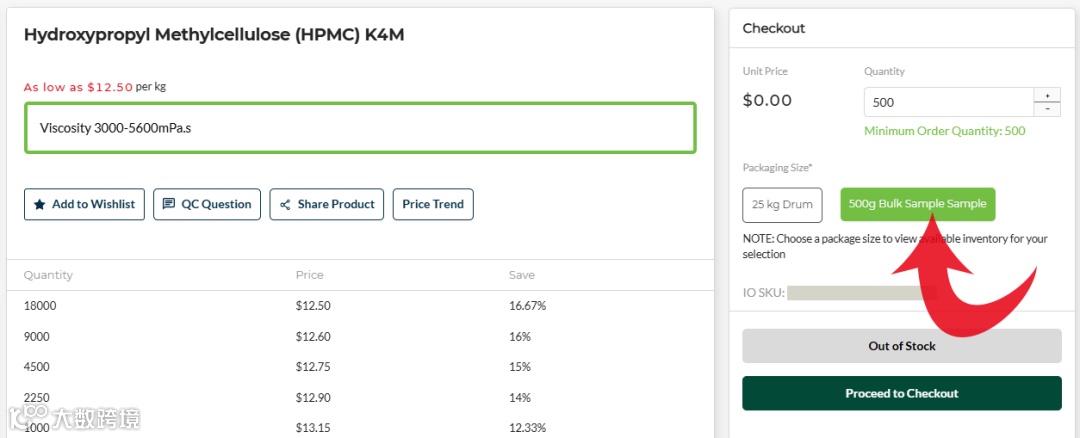Select the Viscosity 3000-5600mPa.s variant box
The height and width of the screenshot is (438, 1080).
click(x=360, y=128)
